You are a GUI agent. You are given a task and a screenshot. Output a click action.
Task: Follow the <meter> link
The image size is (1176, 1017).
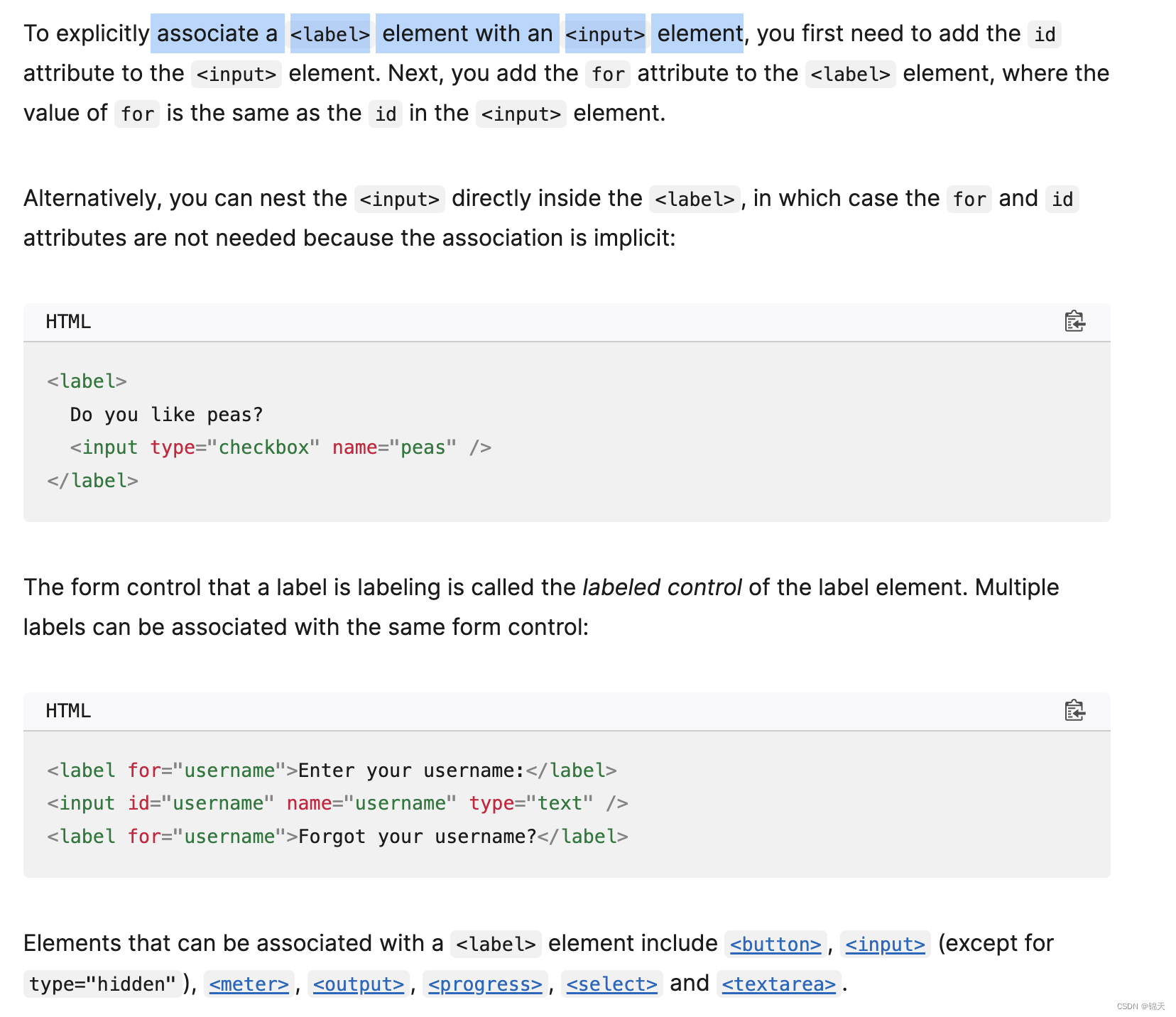point(249,984)
